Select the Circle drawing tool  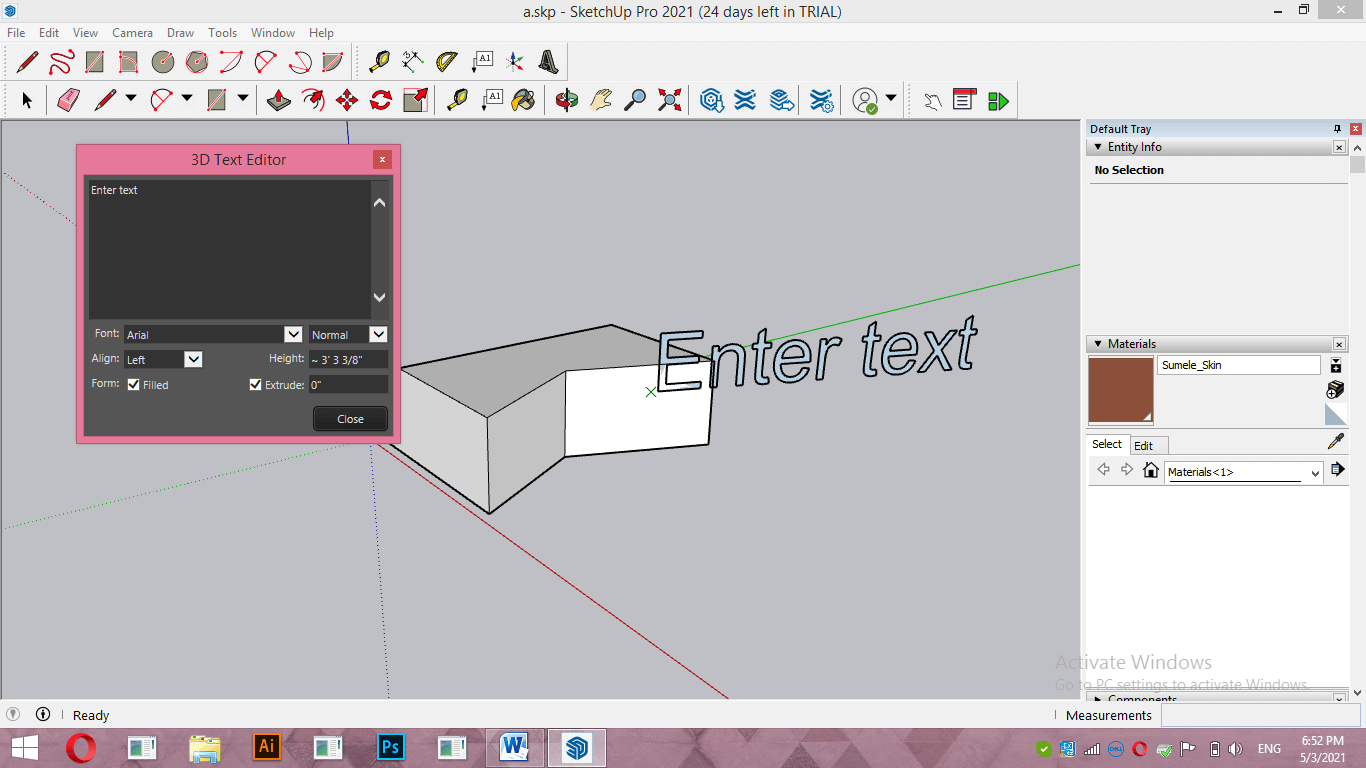click(163, 62)
